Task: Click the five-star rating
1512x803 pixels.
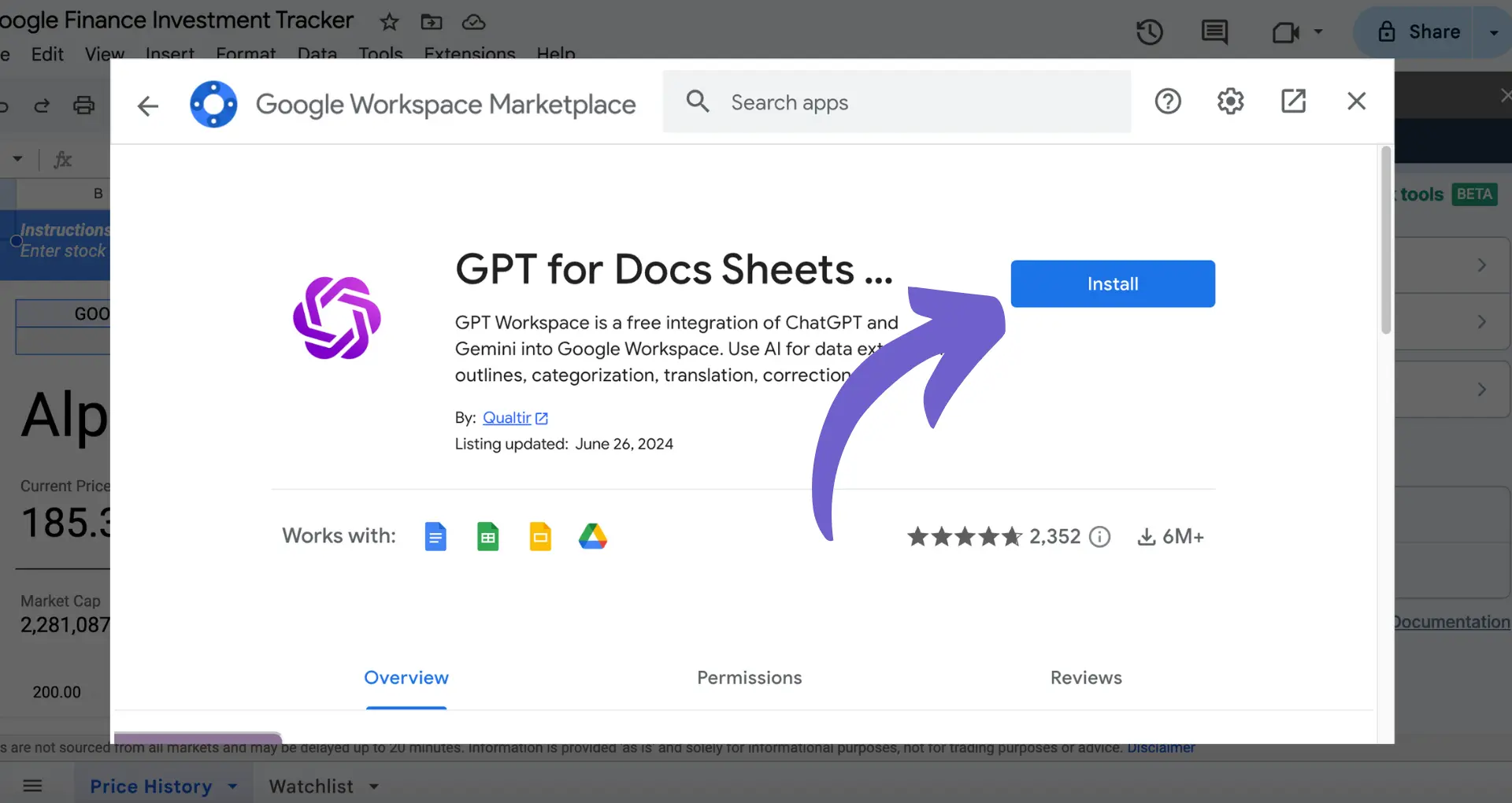Action: [965, 537]
